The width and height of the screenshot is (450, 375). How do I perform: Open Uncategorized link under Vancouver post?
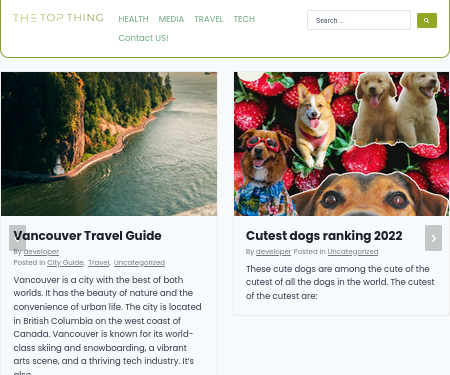click(139, 263)
